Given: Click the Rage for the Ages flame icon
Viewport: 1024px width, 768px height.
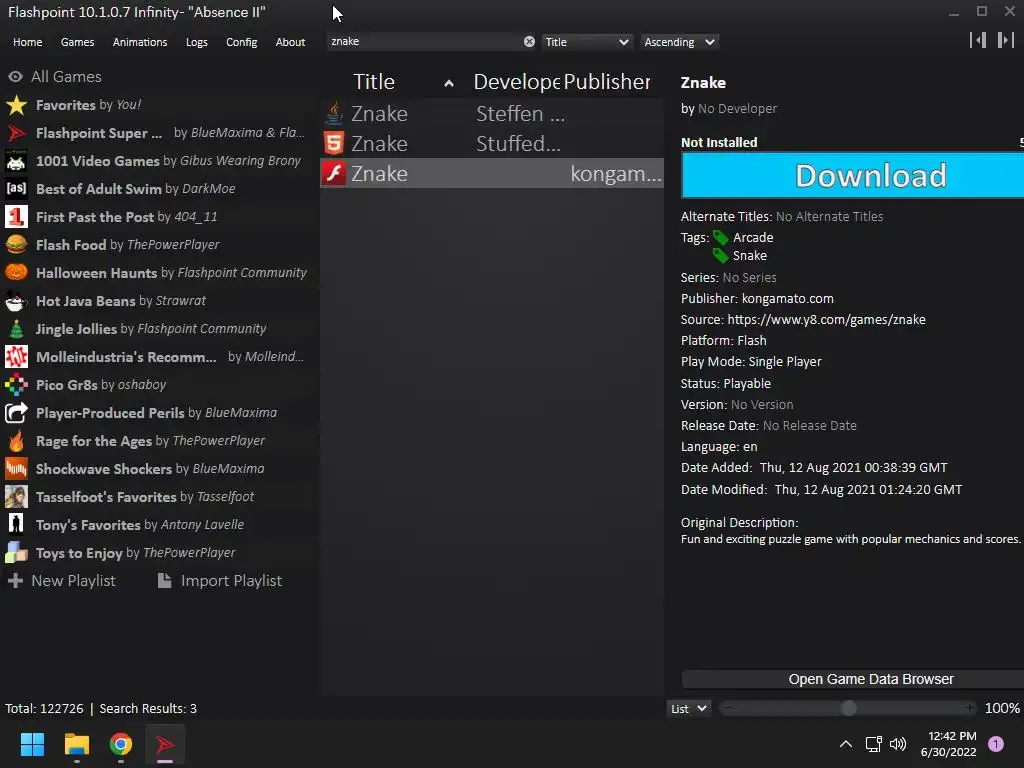Looking at the screenshot, I should coord(16,441).
